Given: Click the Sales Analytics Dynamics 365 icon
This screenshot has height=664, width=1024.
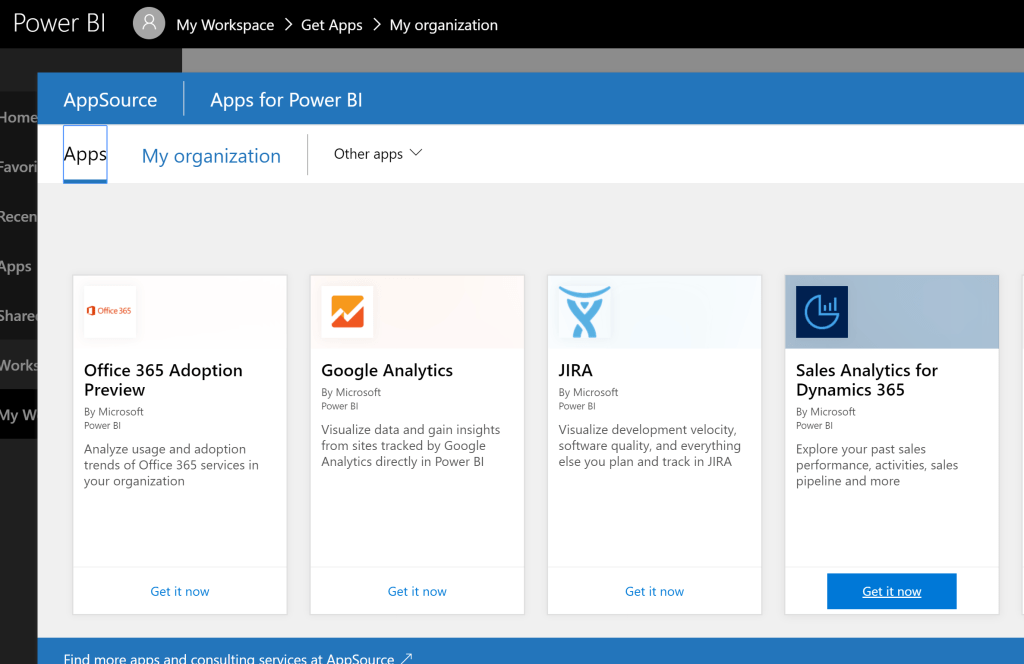Looking at the screenshot, I should (x=821, y=311).
